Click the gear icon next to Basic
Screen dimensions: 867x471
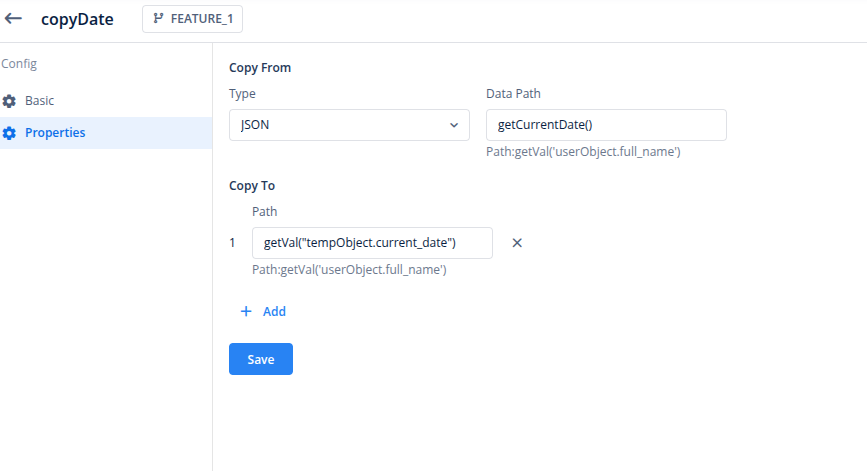[x=9, y=101]
